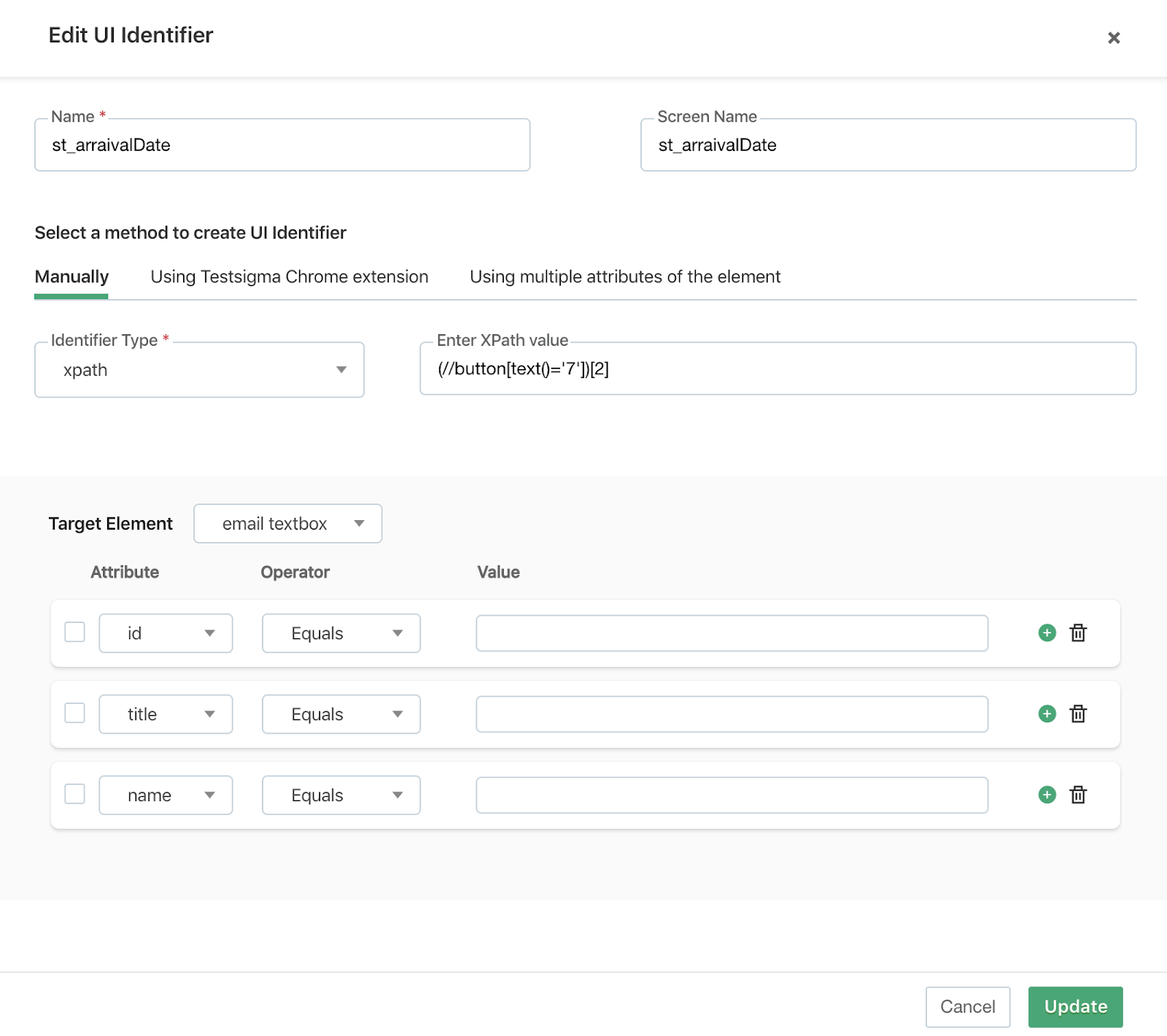Click the green add icon in title row

pos(1047,714)
